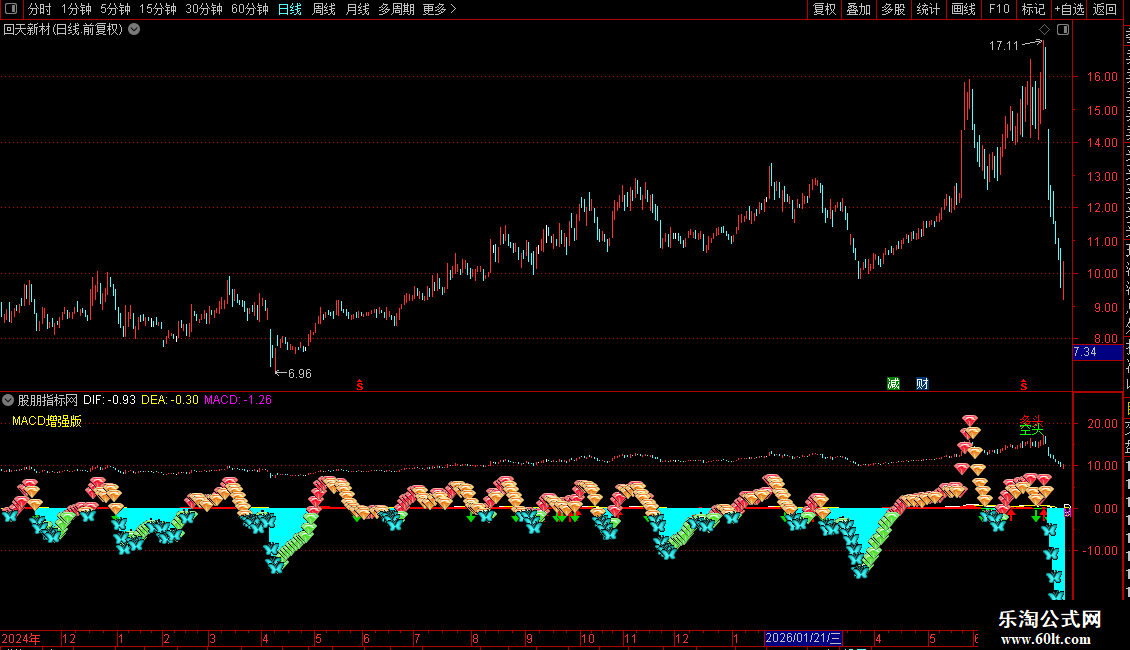Select the 月线 monthly chart tab
Viewport: 1130px width, 650px height.
click(357, 9)
